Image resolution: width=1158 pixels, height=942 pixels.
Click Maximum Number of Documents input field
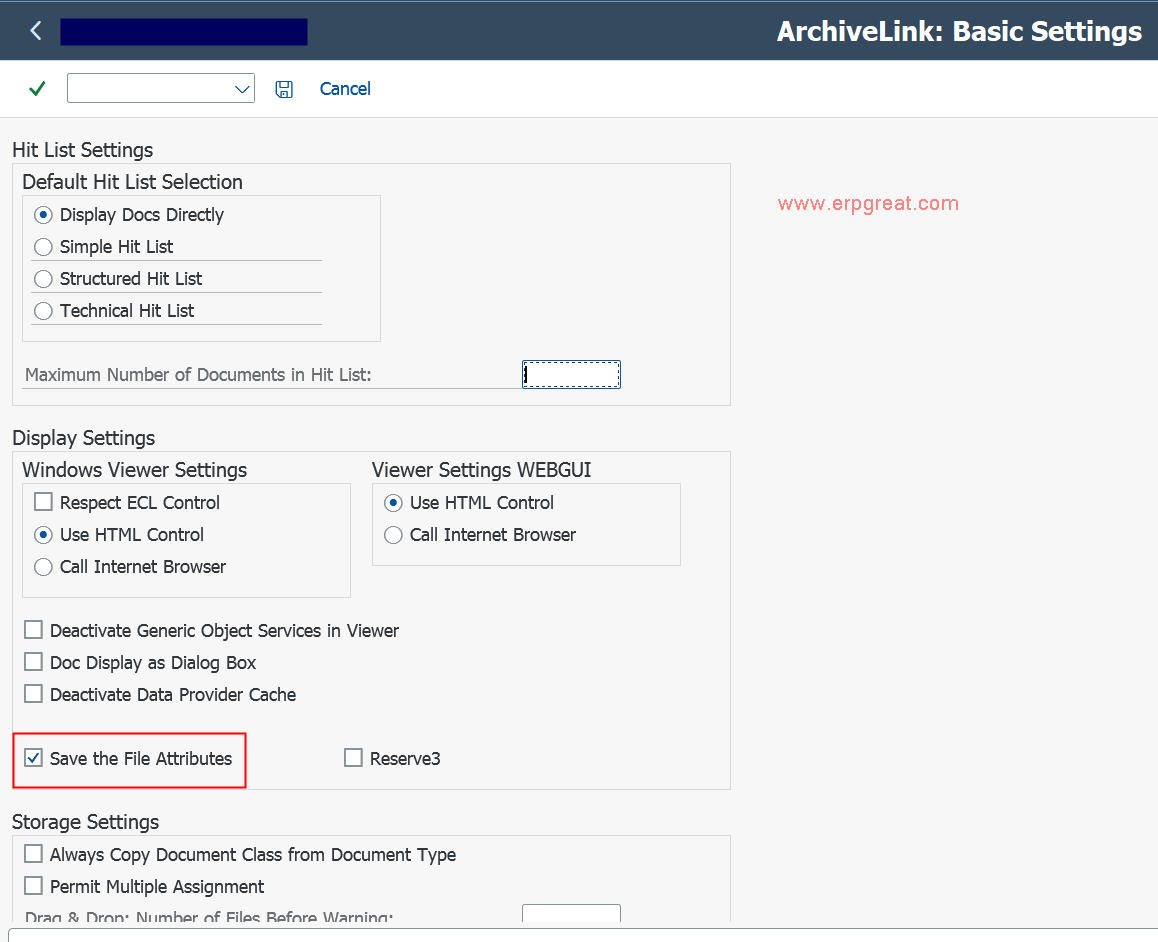pyautogui.click(x=571, y=375)
